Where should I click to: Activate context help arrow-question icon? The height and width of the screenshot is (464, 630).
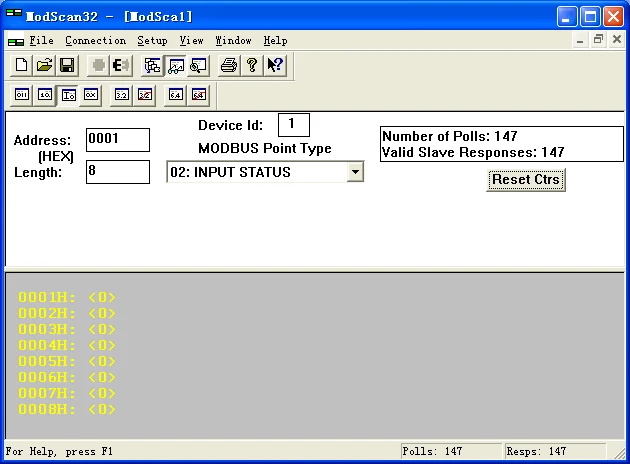(x=275, y=65)
